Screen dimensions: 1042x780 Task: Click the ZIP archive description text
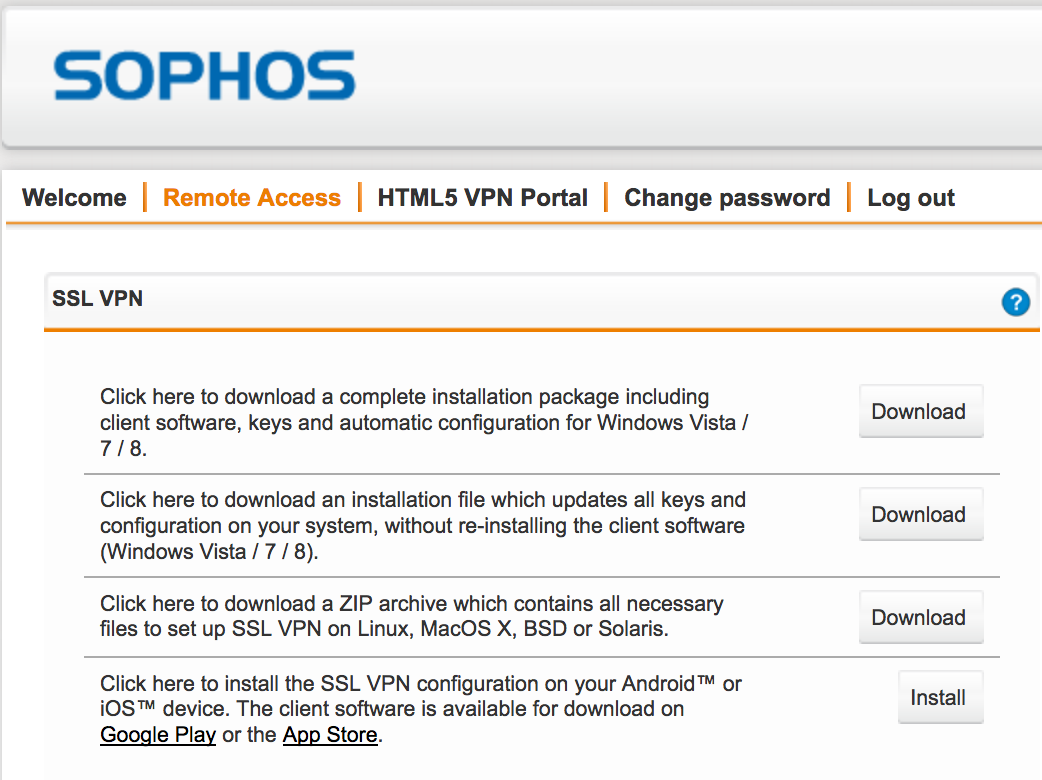(x=412, y=616)
